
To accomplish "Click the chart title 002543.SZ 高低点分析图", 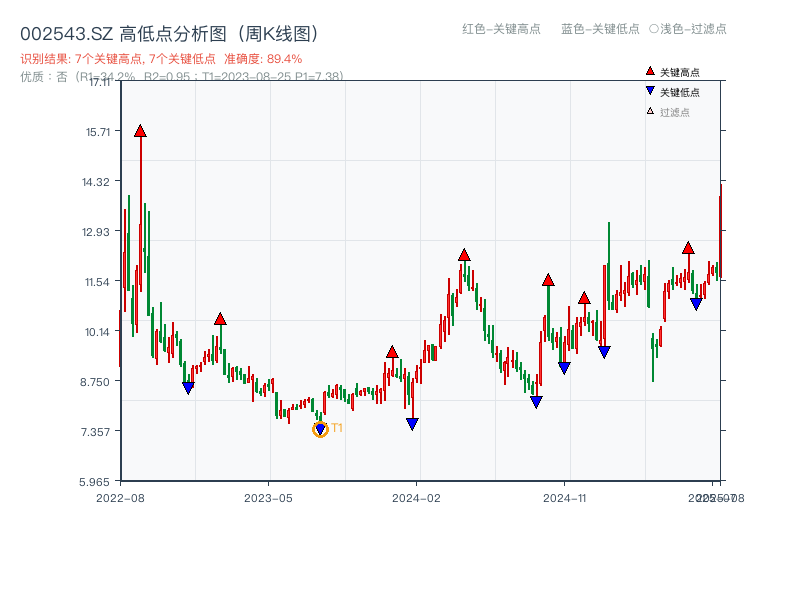I will 169,34.
